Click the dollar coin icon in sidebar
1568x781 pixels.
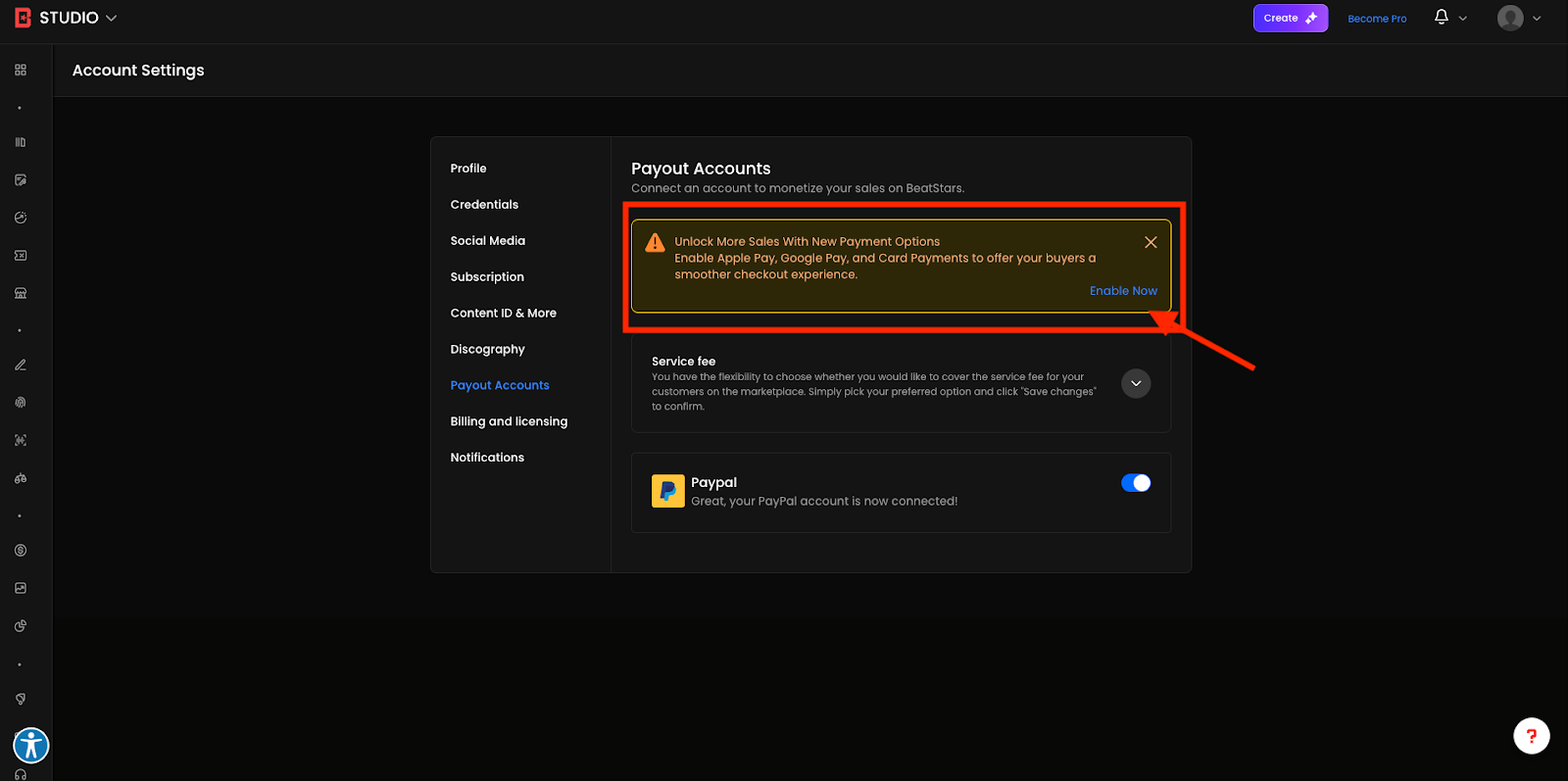pos(21,551)
